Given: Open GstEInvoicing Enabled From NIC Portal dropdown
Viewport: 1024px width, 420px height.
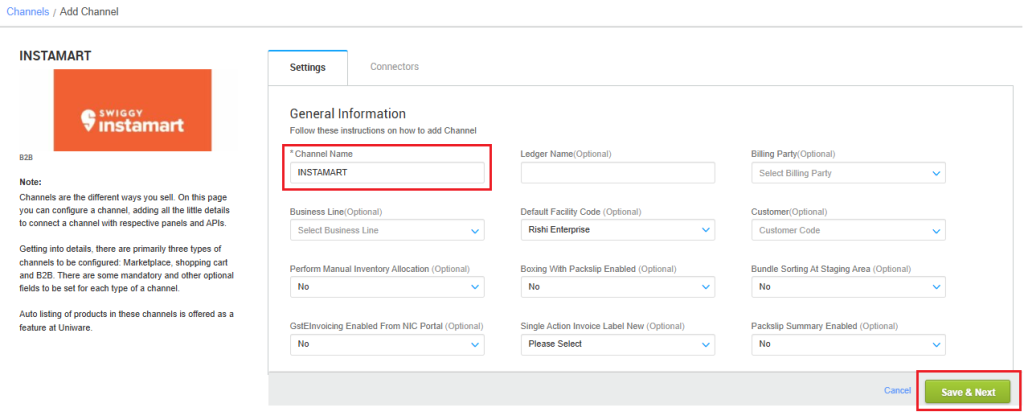Looking at the screenshot, I should pyautogui.click(x=387, y=344).
